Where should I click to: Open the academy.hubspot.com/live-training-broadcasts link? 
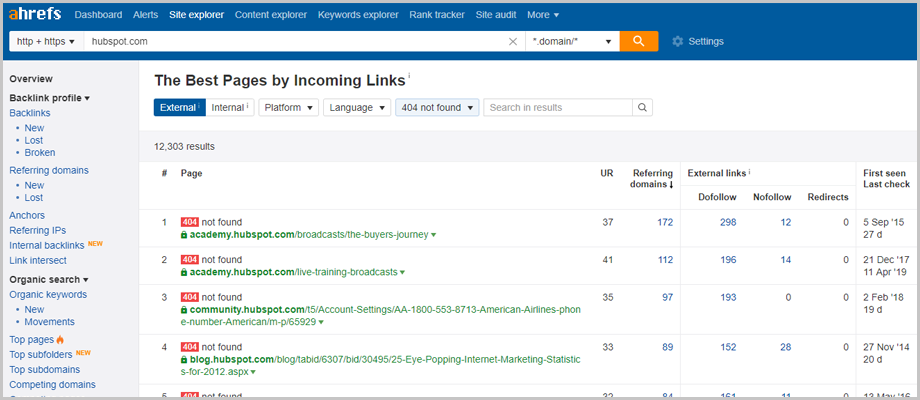click(293, 272)
